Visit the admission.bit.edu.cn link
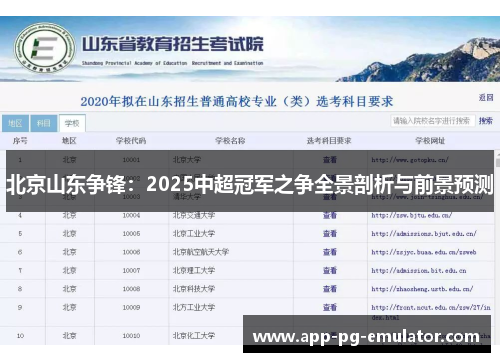Viewport: 500px width, 362px height. (x=419, y=270)
